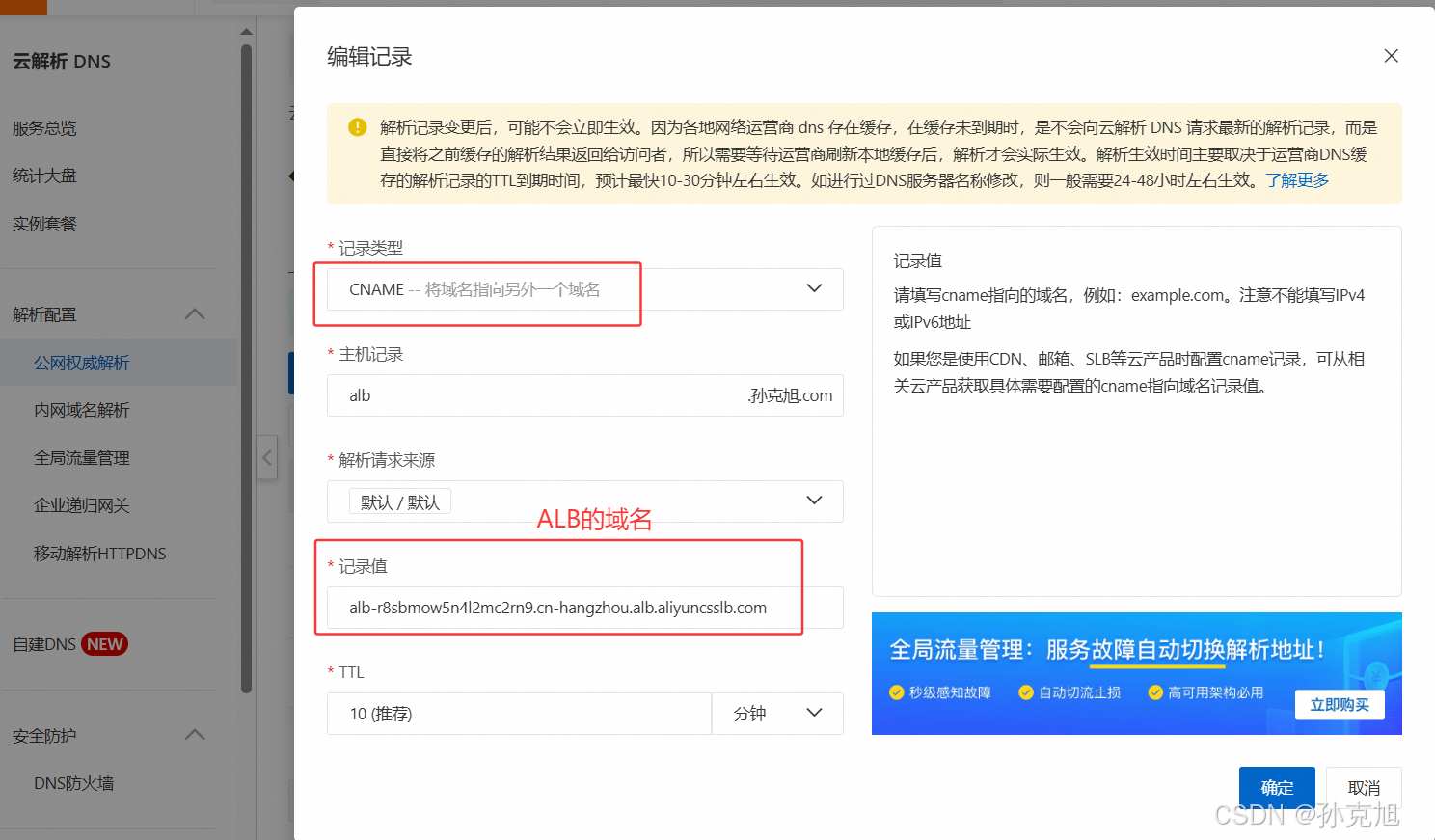The width and height of the screenshot is (1435, 840).
Task: Click the .孙克旭.com domain suffix
Action: coord(790,395)
